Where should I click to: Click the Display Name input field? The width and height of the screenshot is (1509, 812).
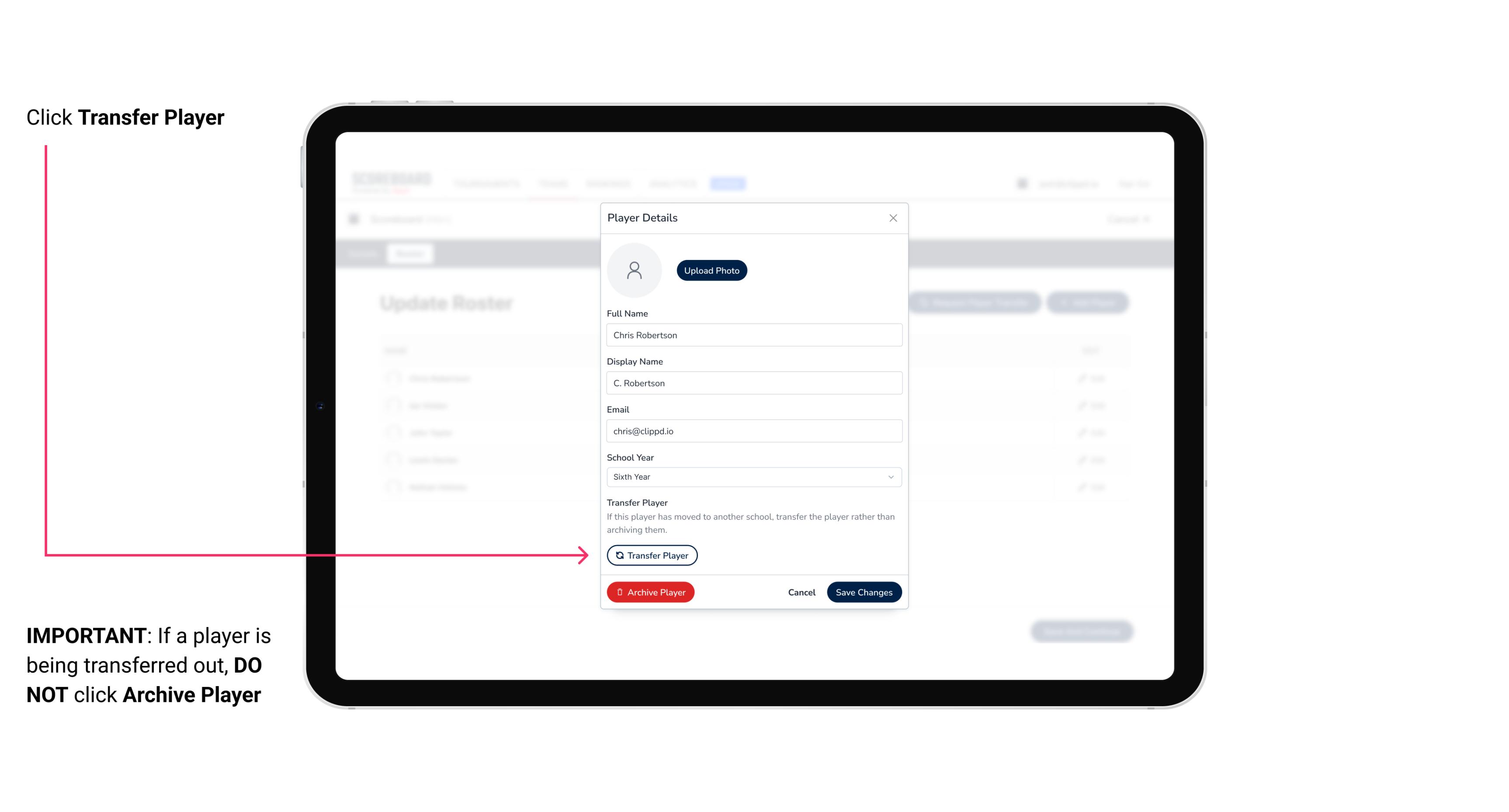(753, 383)
